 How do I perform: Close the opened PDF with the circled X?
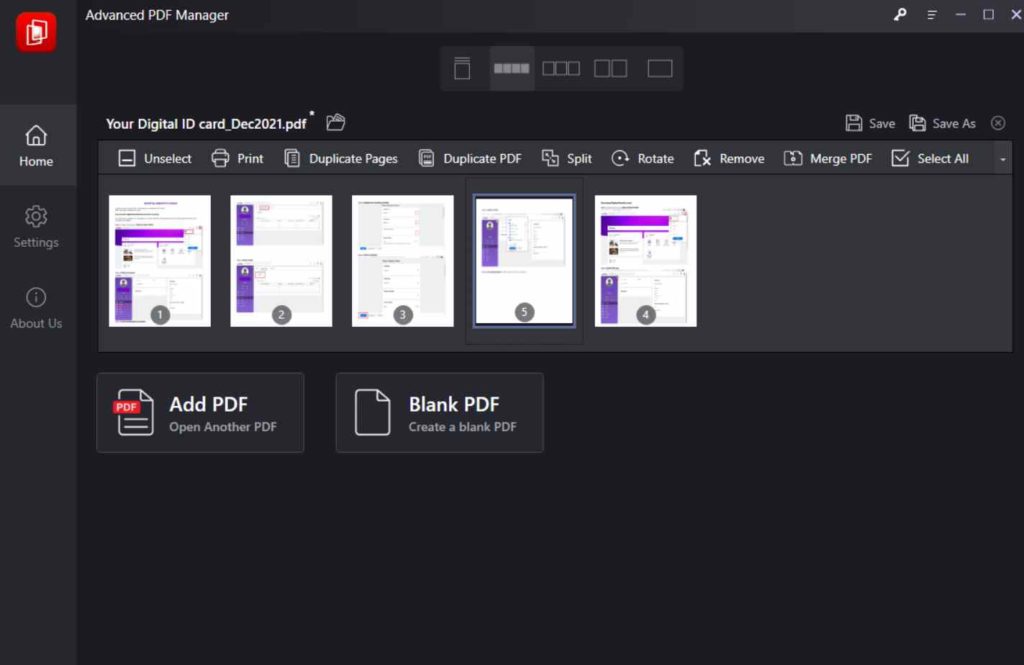coord(998,123)
